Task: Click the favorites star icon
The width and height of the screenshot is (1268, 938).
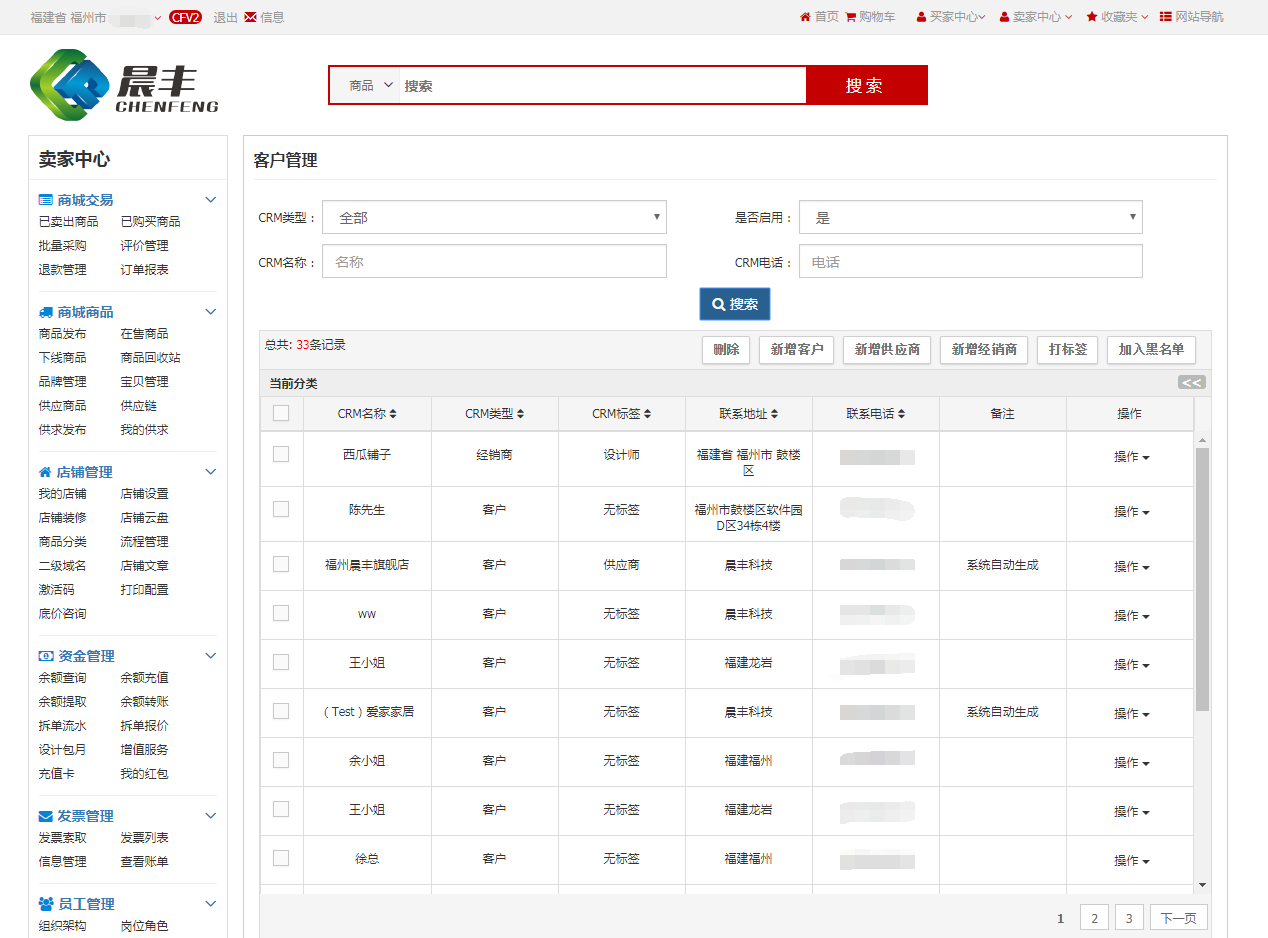Action: coord(1092,17)
